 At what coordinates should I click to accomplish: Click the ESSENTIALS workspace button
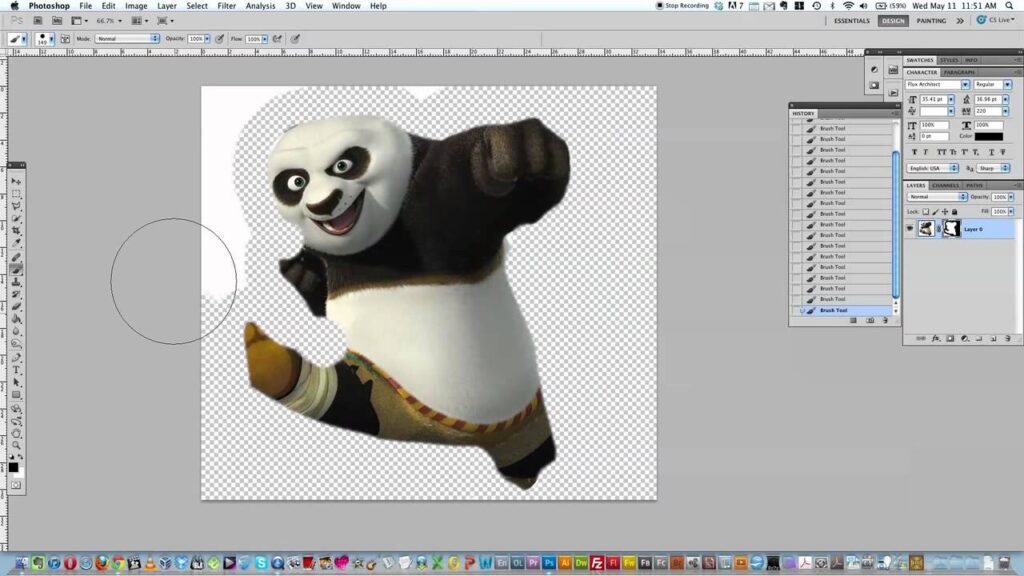click(x=852, y=20)
